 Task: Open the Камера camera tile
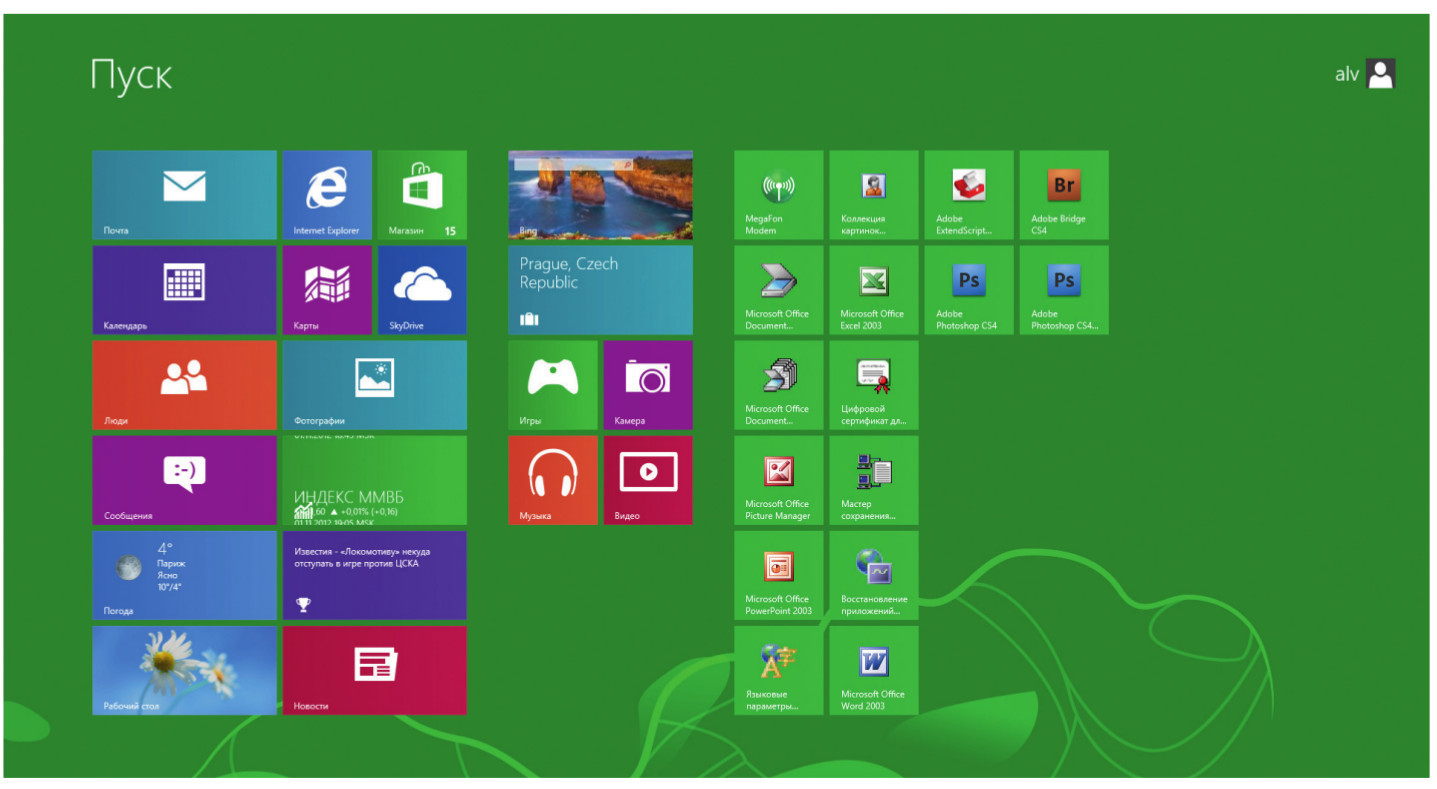647,385
